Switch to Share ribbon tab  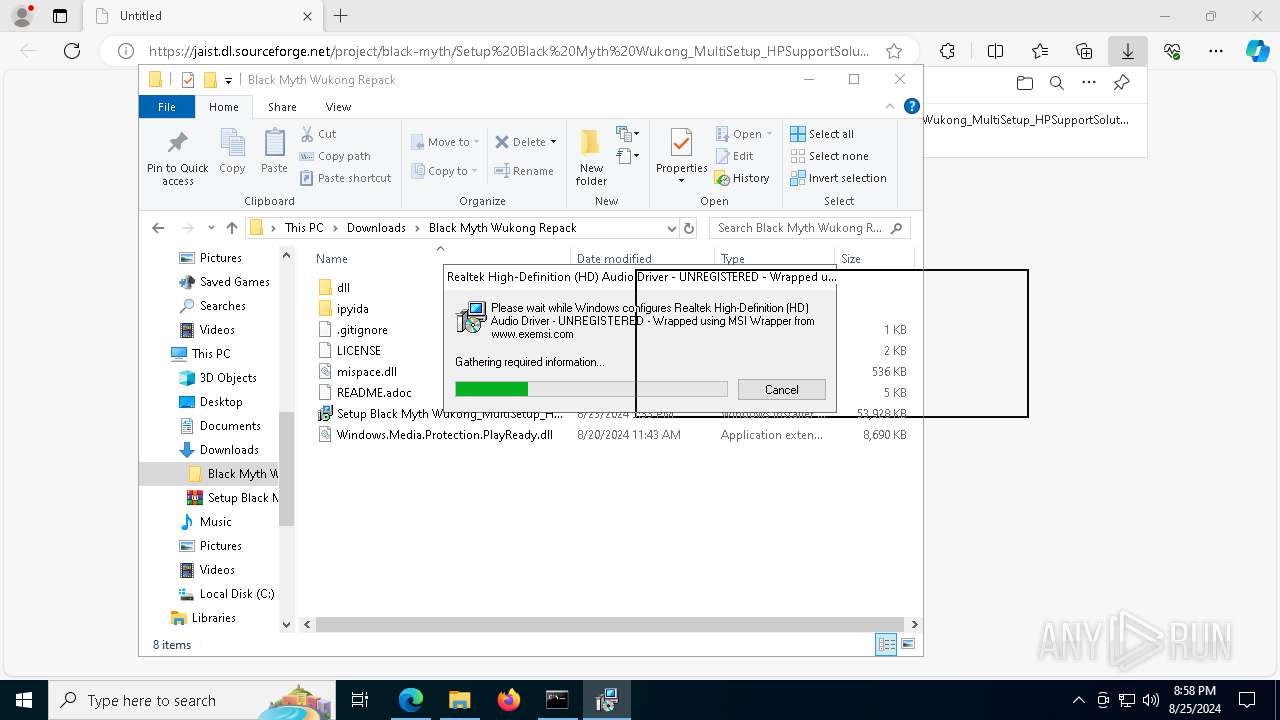click(282, 107)
